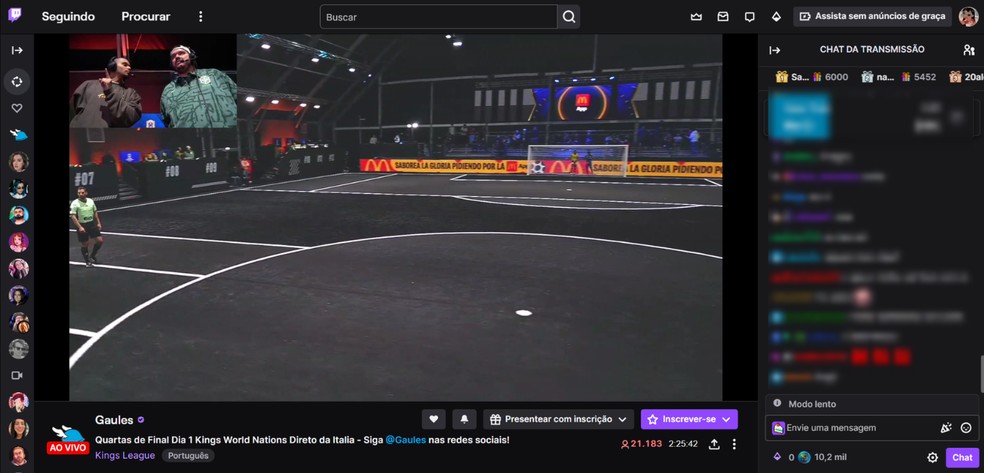The width and height of the screenshot is (984, 473).
Task: Click the Inscrever-se subscribe button
Action: pos(689,419)
